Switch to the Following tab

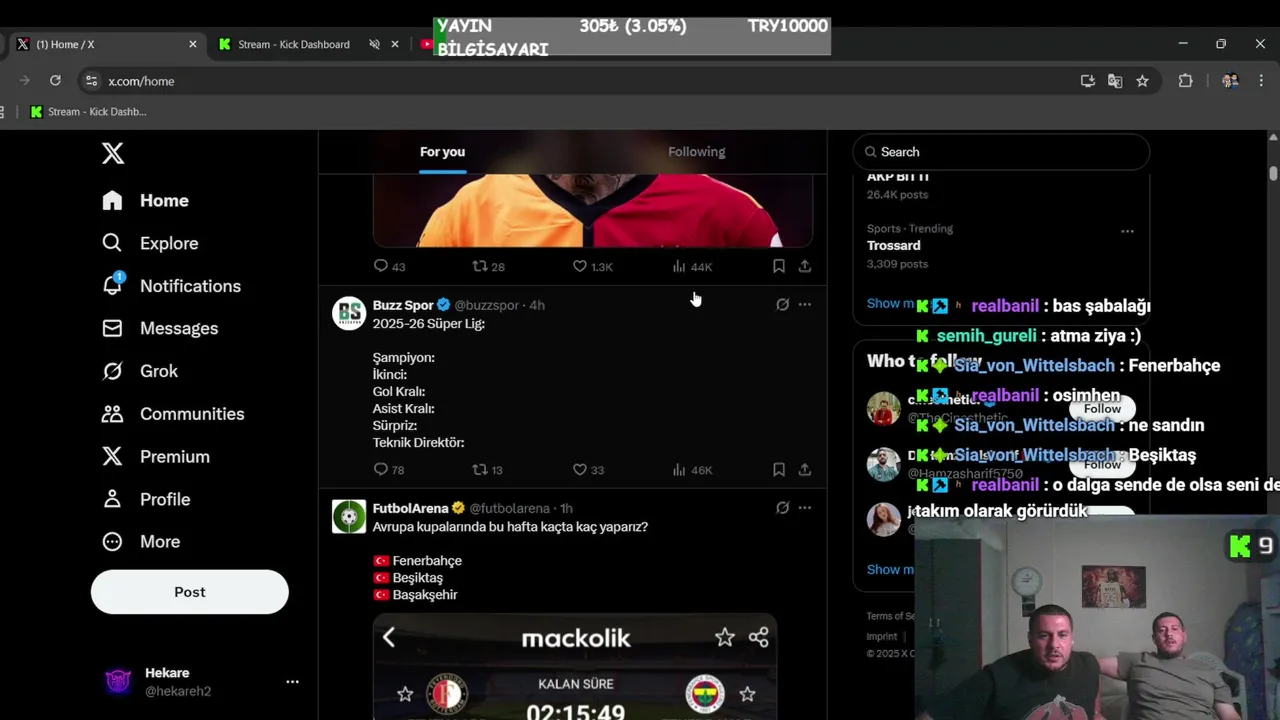696,152
